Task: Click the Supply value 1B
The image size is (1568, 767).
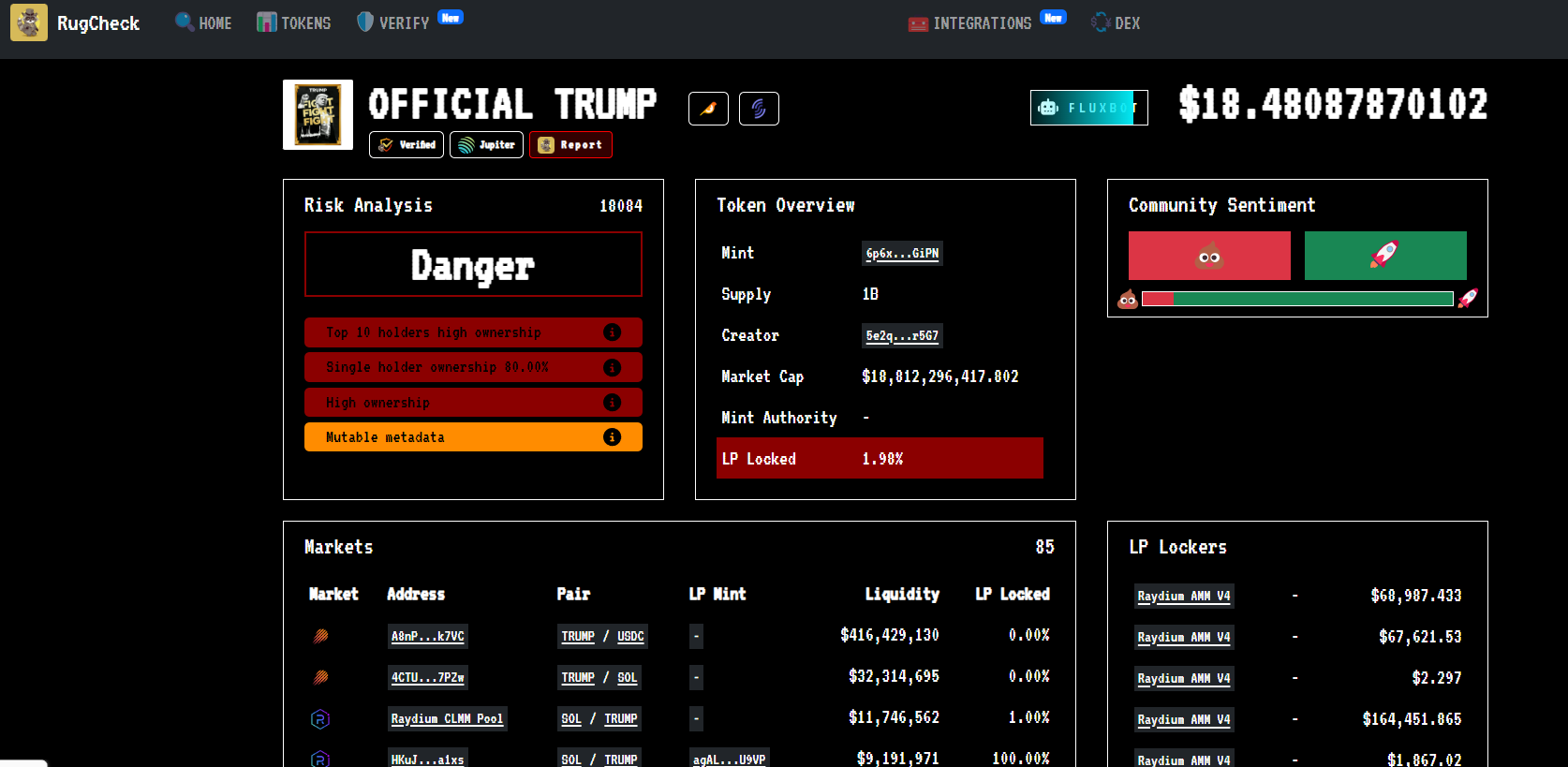Action: pos(870,294)
